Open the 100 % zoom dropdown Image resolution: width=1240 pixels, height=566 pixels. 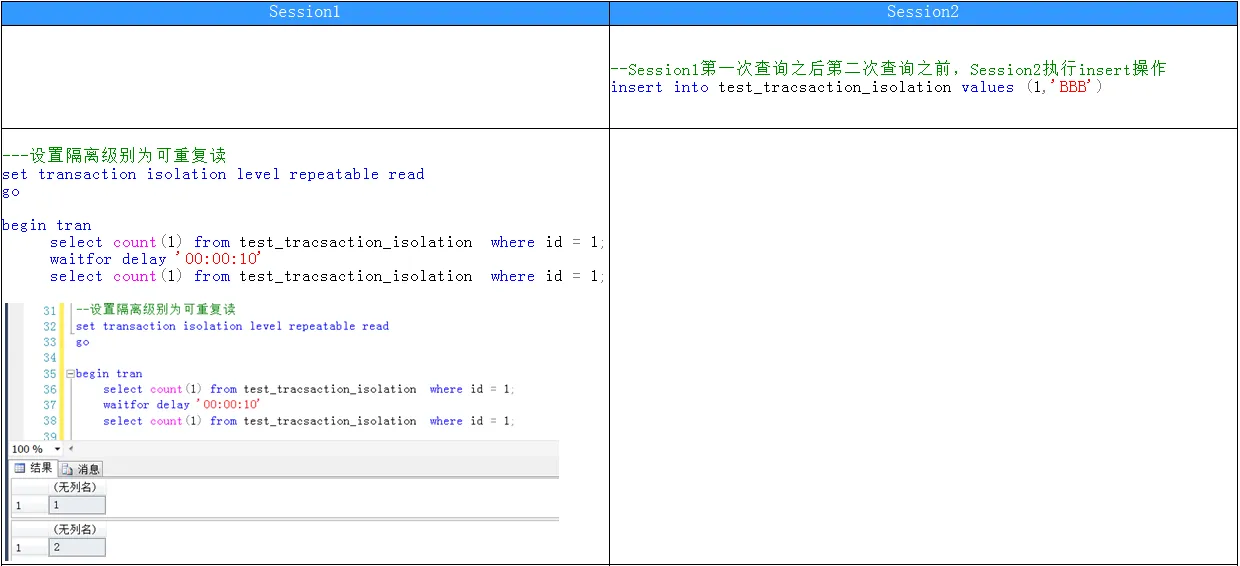pyautogui.click(x=57, y=450)
